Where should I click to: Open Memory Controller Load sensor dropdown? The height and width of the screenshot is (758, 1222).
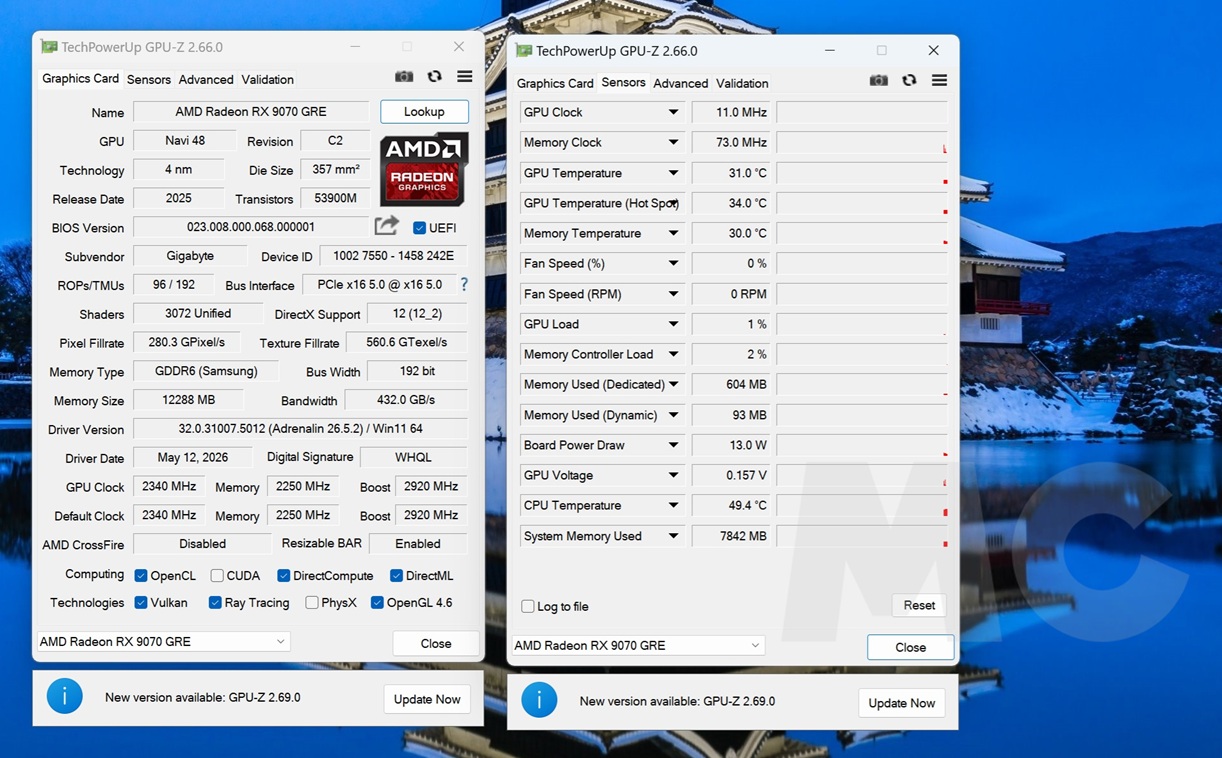click(673, 354)
